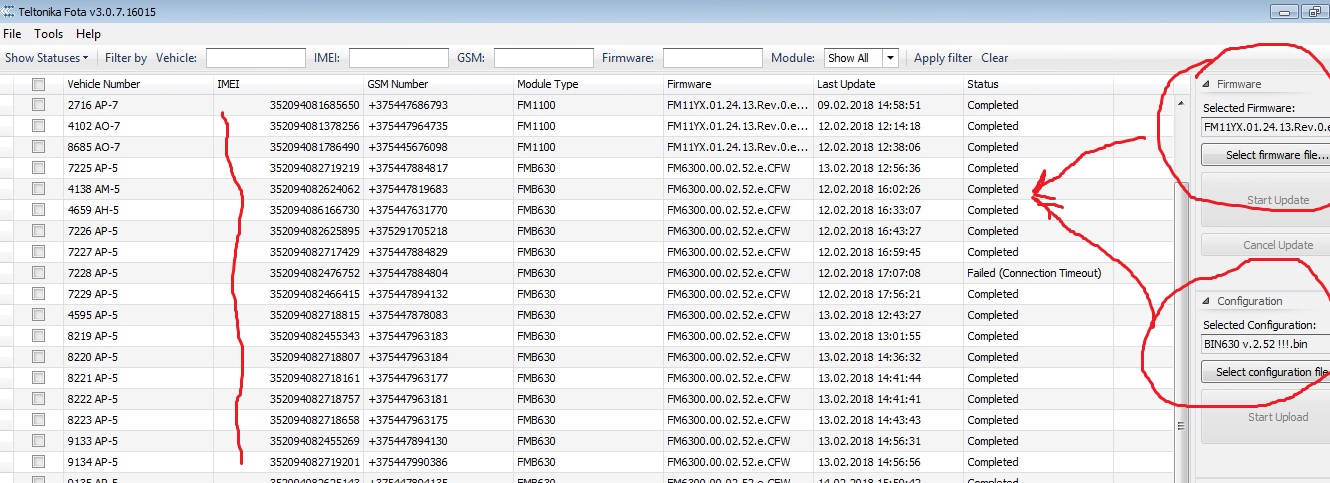Open the Show Statuses dropdown

click(46, 58)
